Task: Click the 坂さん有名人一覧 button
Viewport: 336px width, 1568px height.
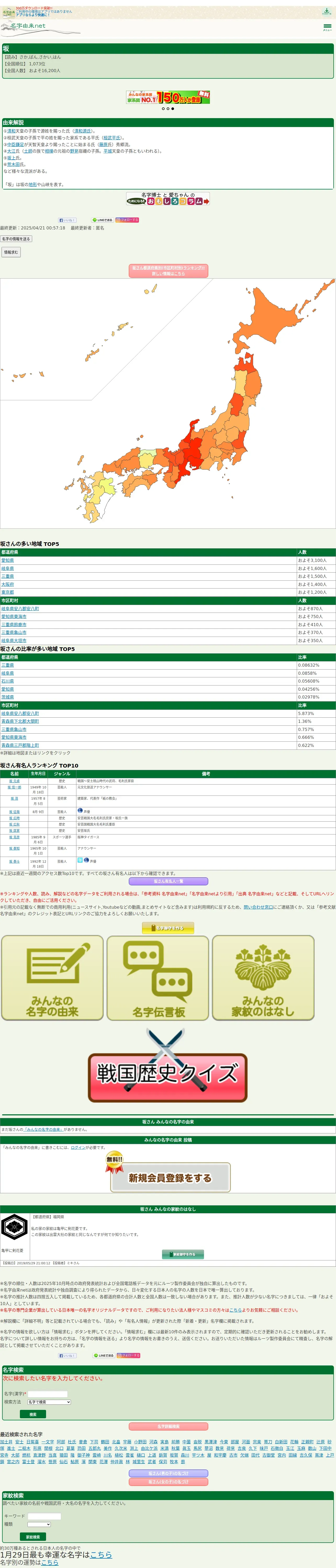Action: [168, 881]
